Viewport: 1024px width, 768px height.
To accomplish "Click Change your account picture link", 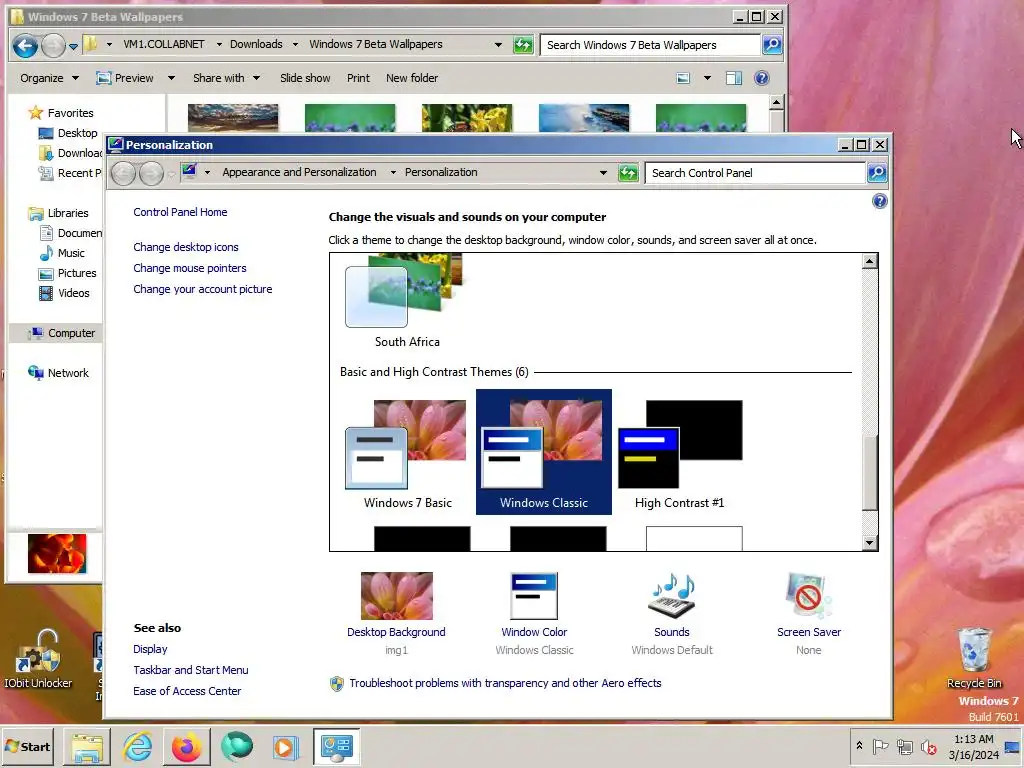I will click(x=202, y=289).
